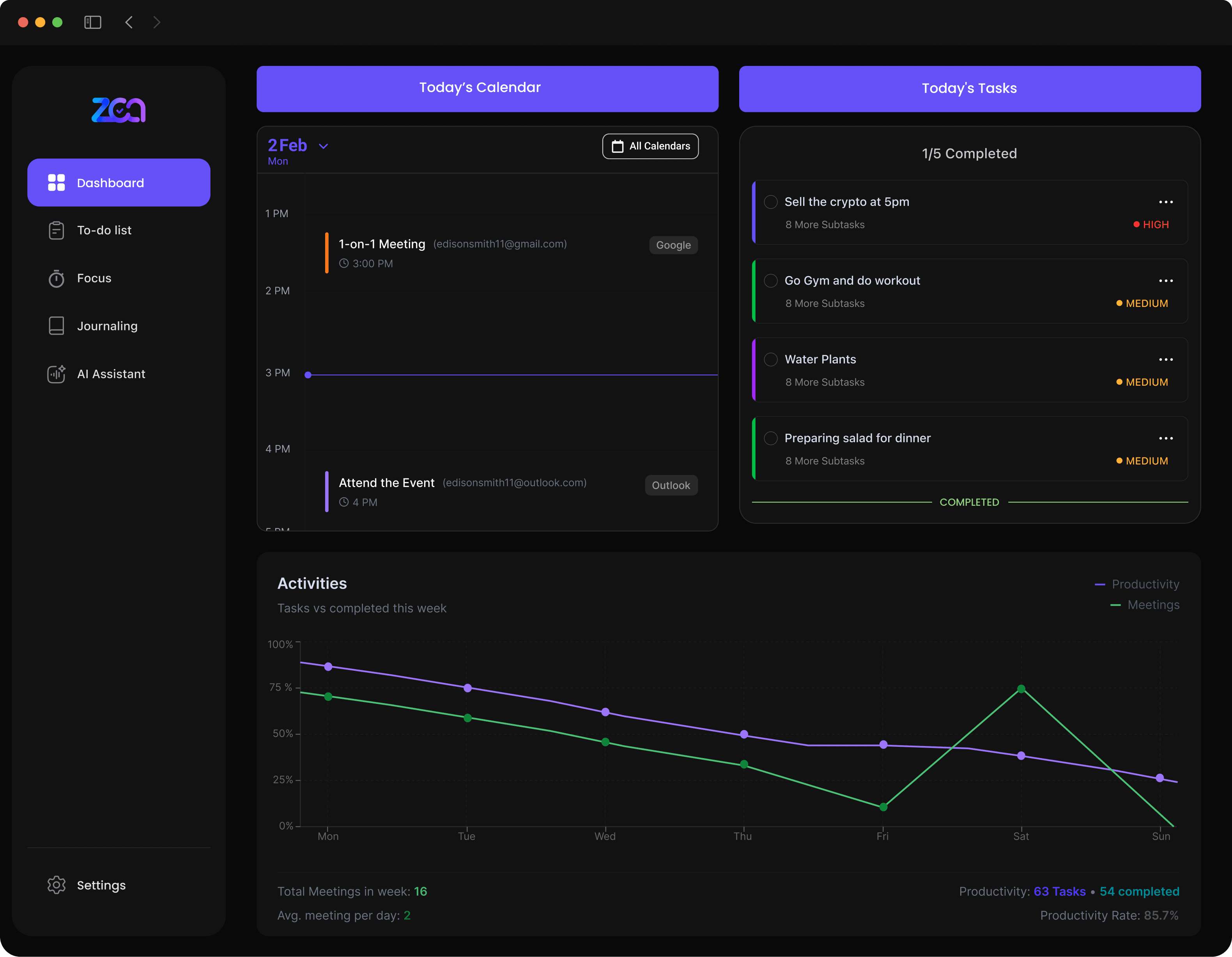Click edisonsmith11@gmail.com address

[x=500, y=244]
